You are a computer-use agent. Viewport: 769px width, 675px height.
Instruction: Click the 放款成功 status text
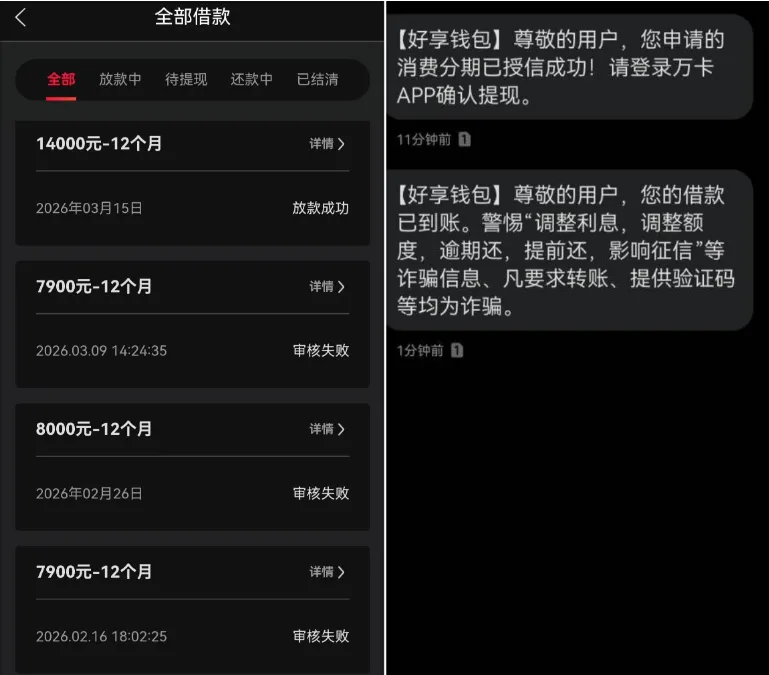coord(321,208)
